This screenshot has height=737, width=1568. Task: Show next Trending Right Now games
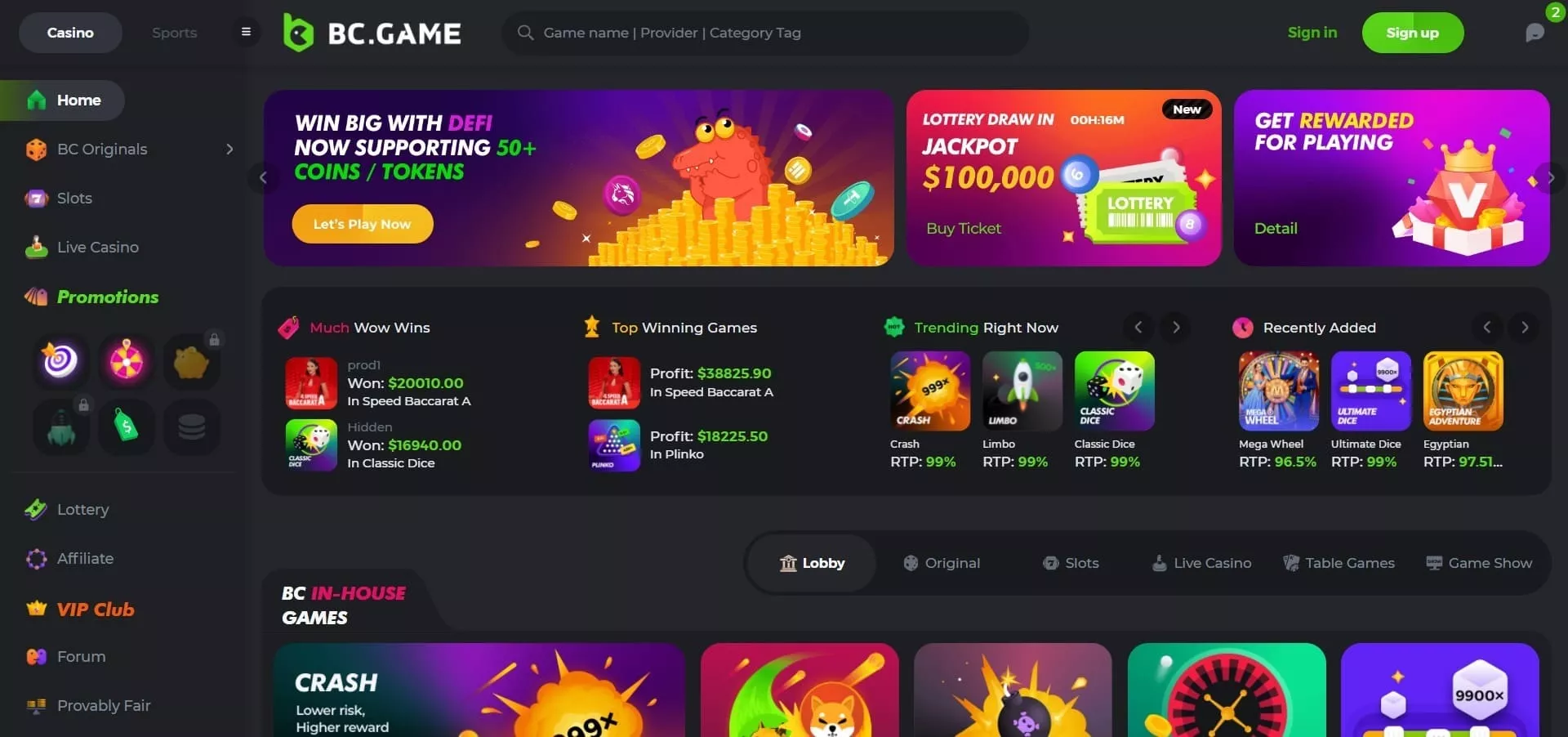click(1176, 328)
